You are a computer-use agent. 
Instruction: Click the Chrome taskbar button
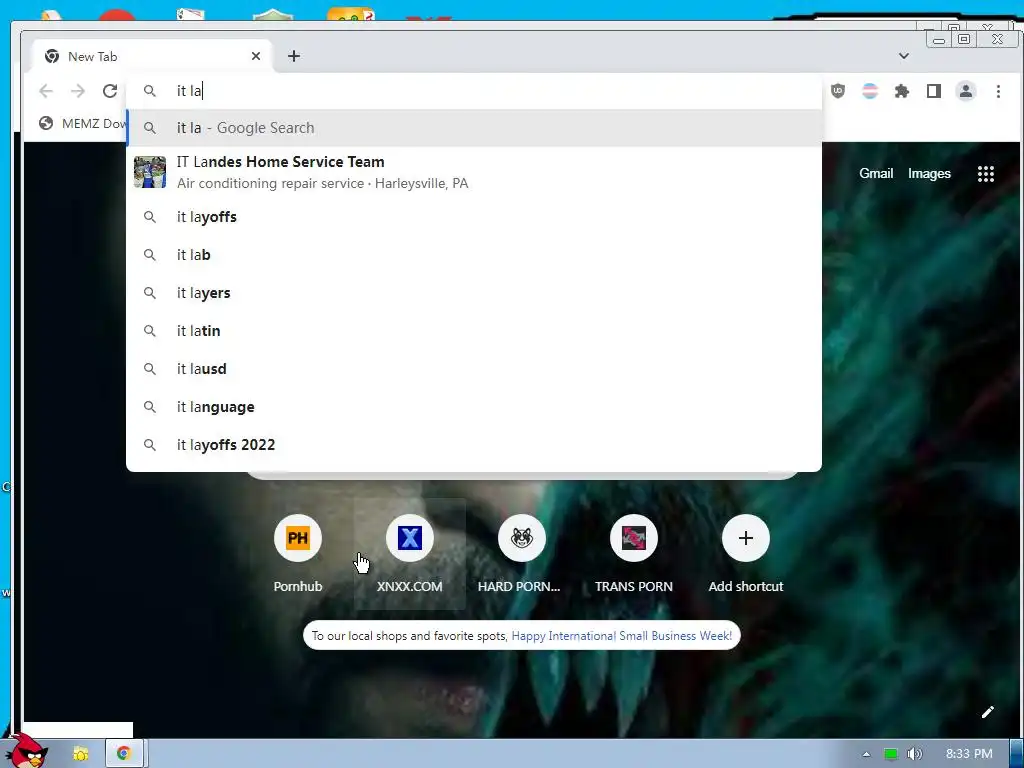124,754
